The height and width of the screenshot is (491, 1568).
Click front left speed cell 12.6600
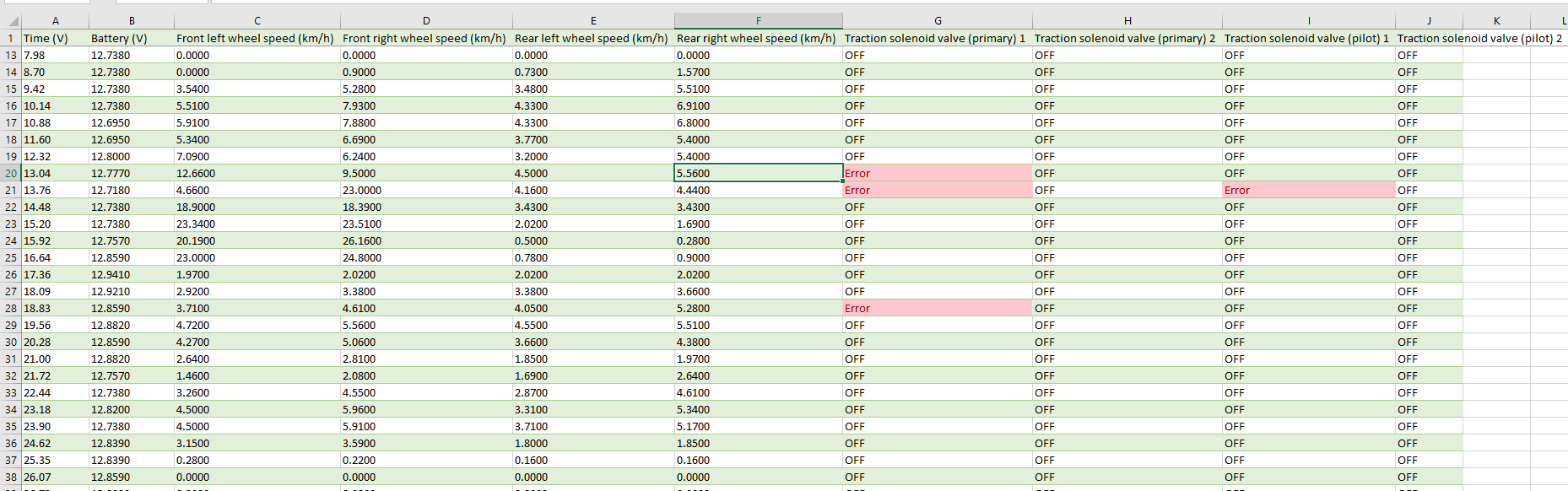coord(257,173)
